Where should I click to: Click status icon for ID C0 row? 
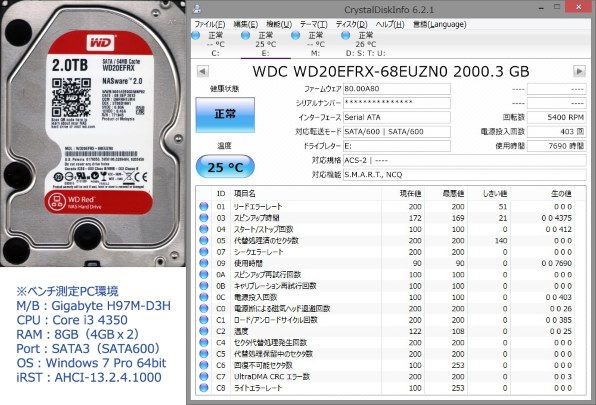(204, 308)
